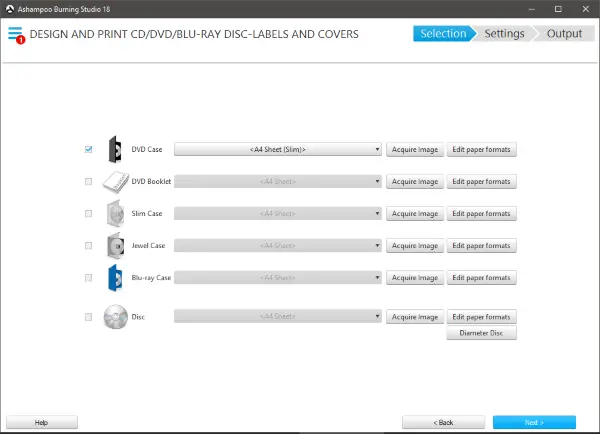The image size is (600, 434).
Task: Tick the Blu-ray Case checkbox
Action: [88, 278]
